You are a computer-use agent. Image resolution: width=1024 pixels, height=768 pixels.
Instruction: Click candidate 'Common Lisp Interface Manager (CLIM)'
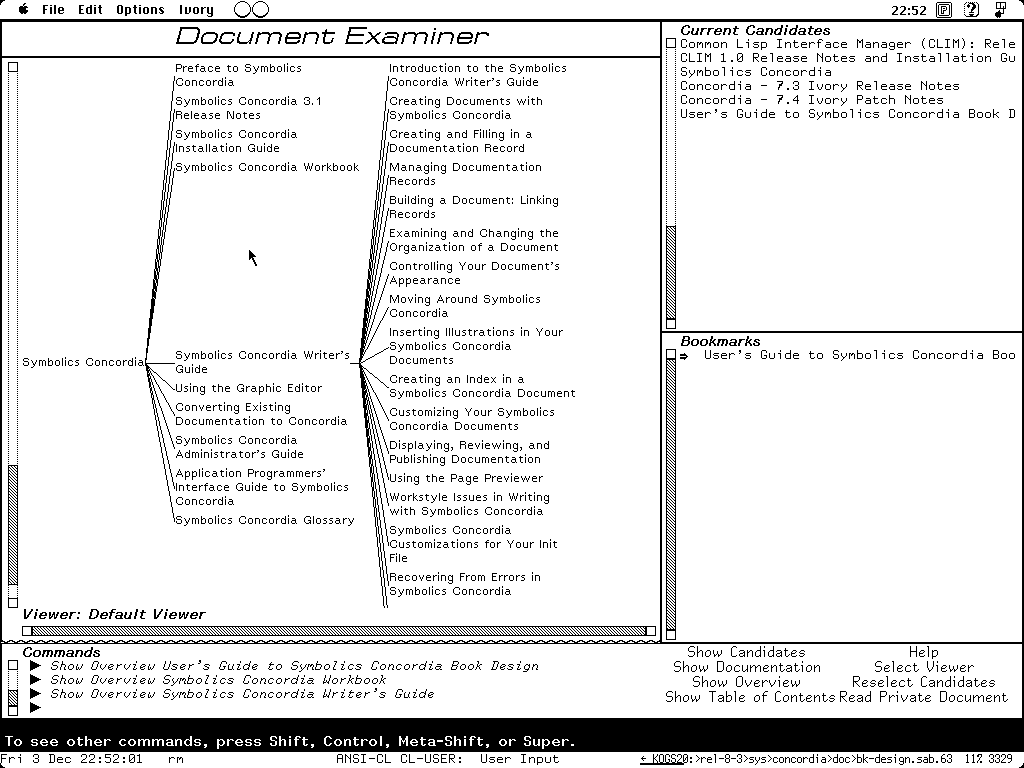pyautogui.click(x=848, y=44)
